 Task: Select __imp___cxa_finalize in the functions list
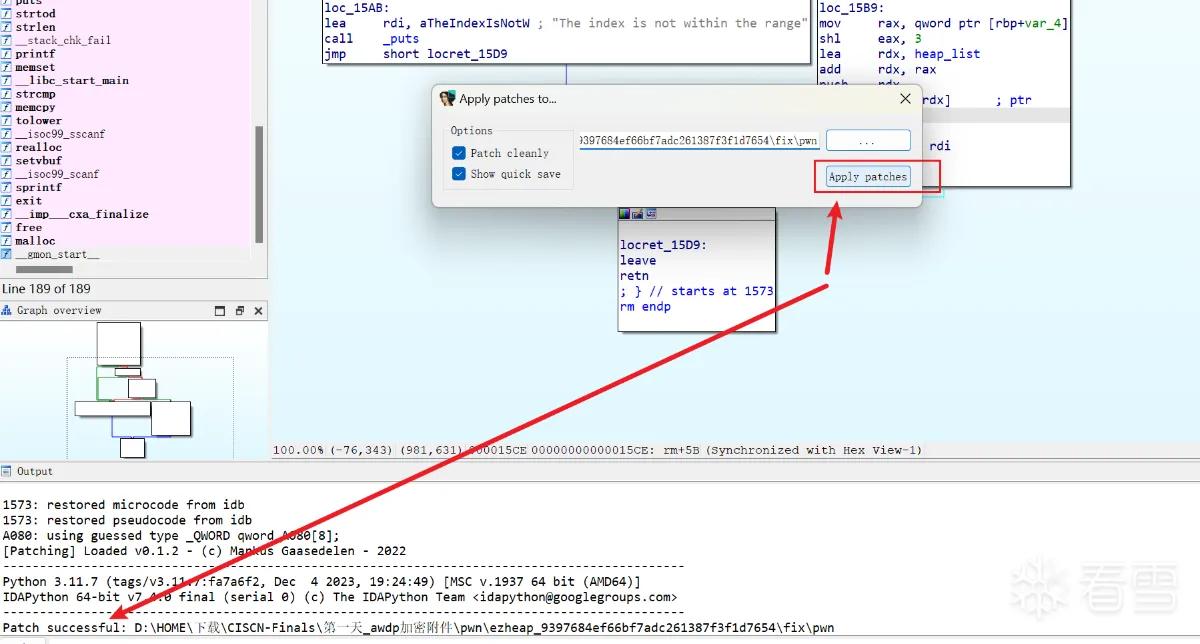point(82,214)
